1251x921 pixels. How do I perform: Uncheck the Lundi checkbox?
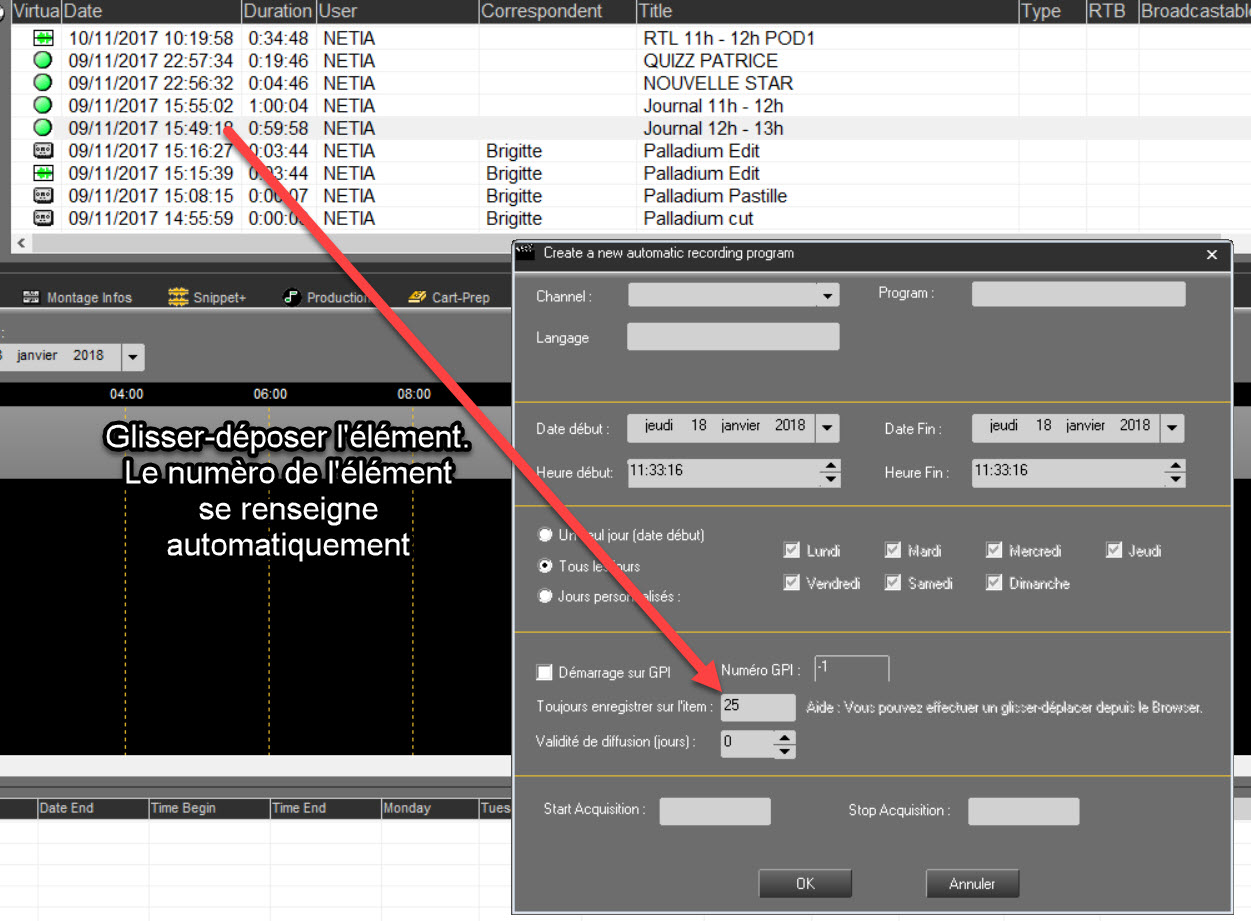tap(792, 550)
